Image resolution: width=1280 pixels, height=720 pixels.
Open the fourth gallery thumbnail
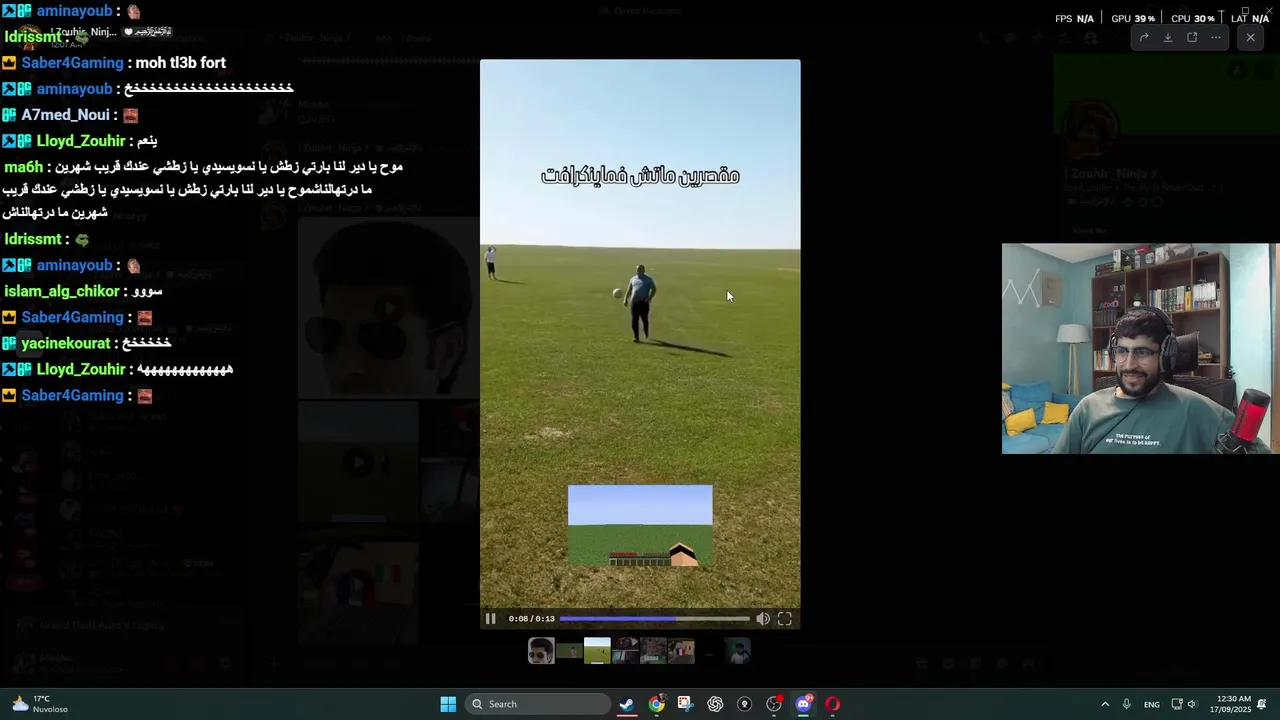pyautogui.click(x=625, y=651)
